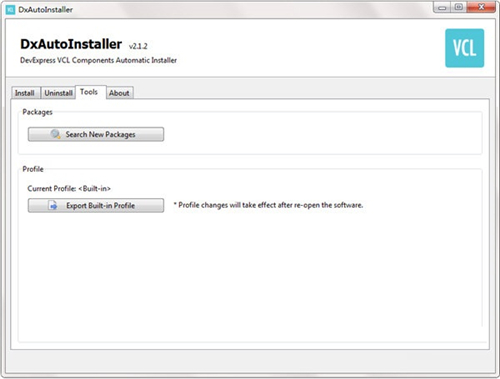Image resolution: width=500 pixels, height=379 pixels.
Task: Click the Profile group label
Action: [x=33, y=169]
